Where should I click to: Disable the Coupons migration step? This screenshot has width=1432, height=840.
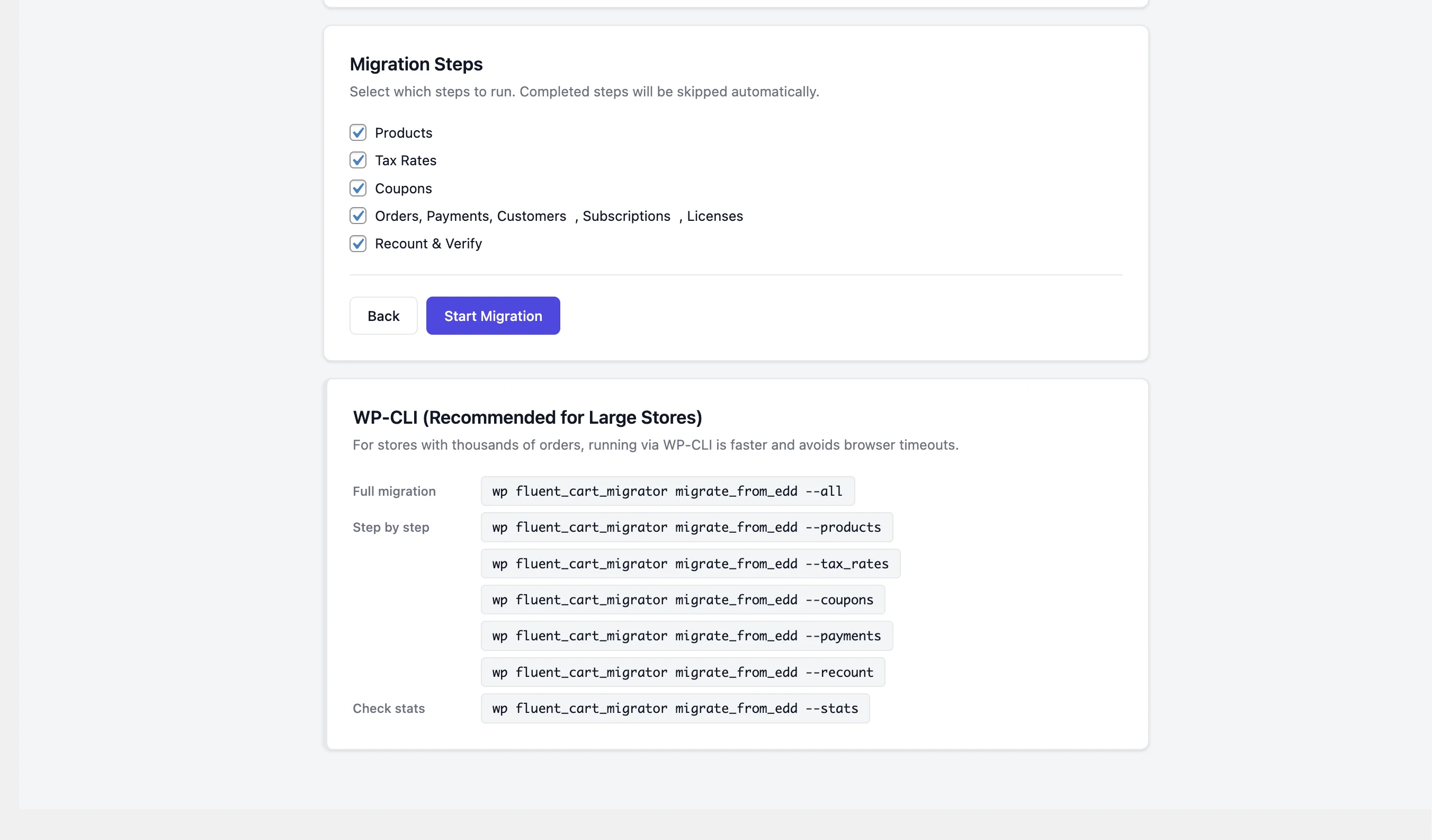[x=358, y=187]
